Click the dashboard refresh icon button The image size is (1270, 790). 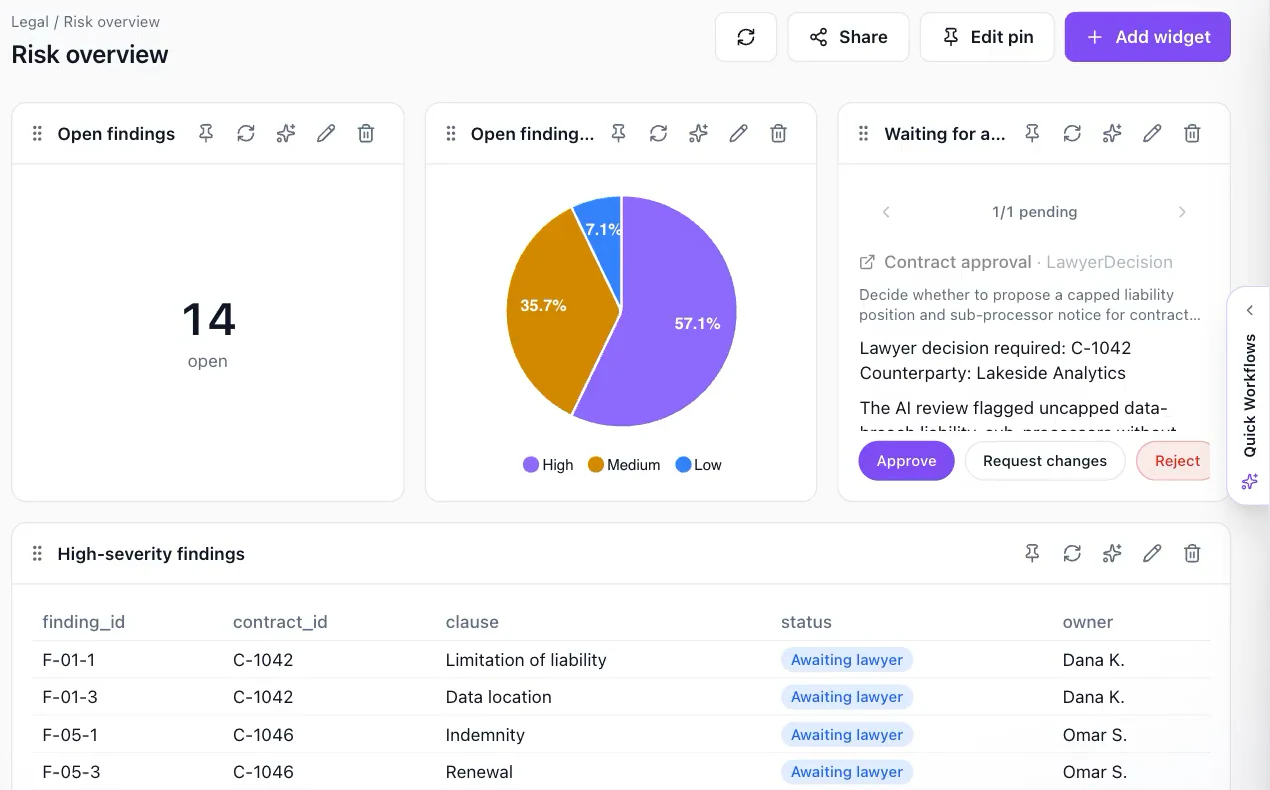tap(746, 37)
